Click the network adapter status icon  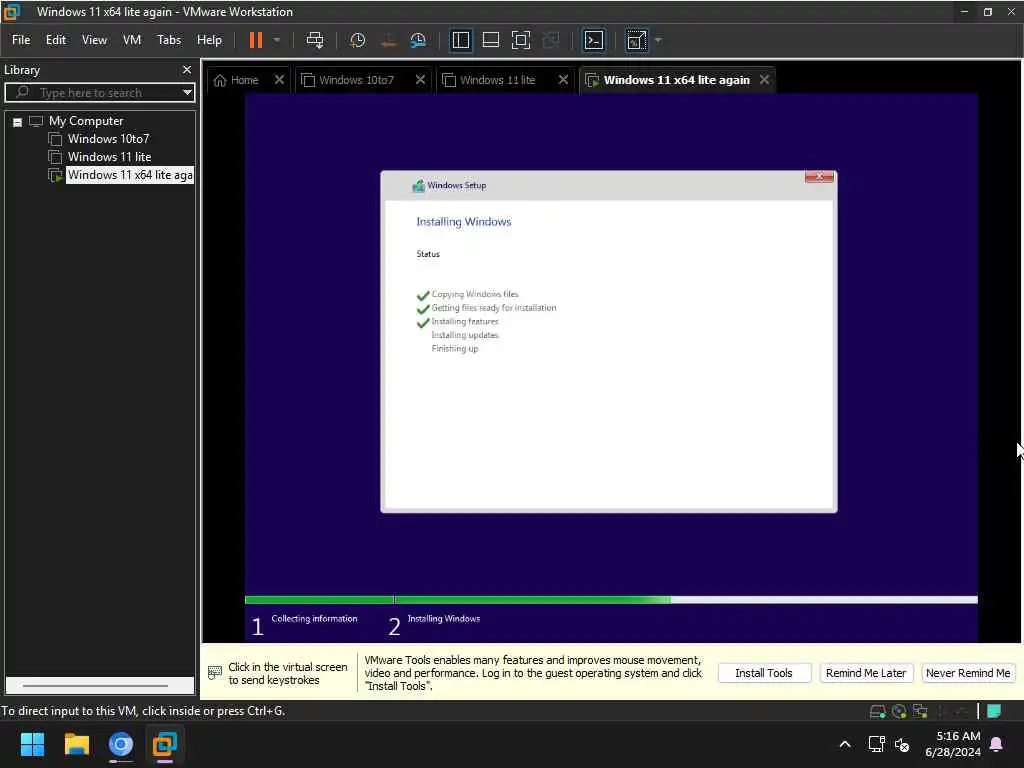point(920,712)
